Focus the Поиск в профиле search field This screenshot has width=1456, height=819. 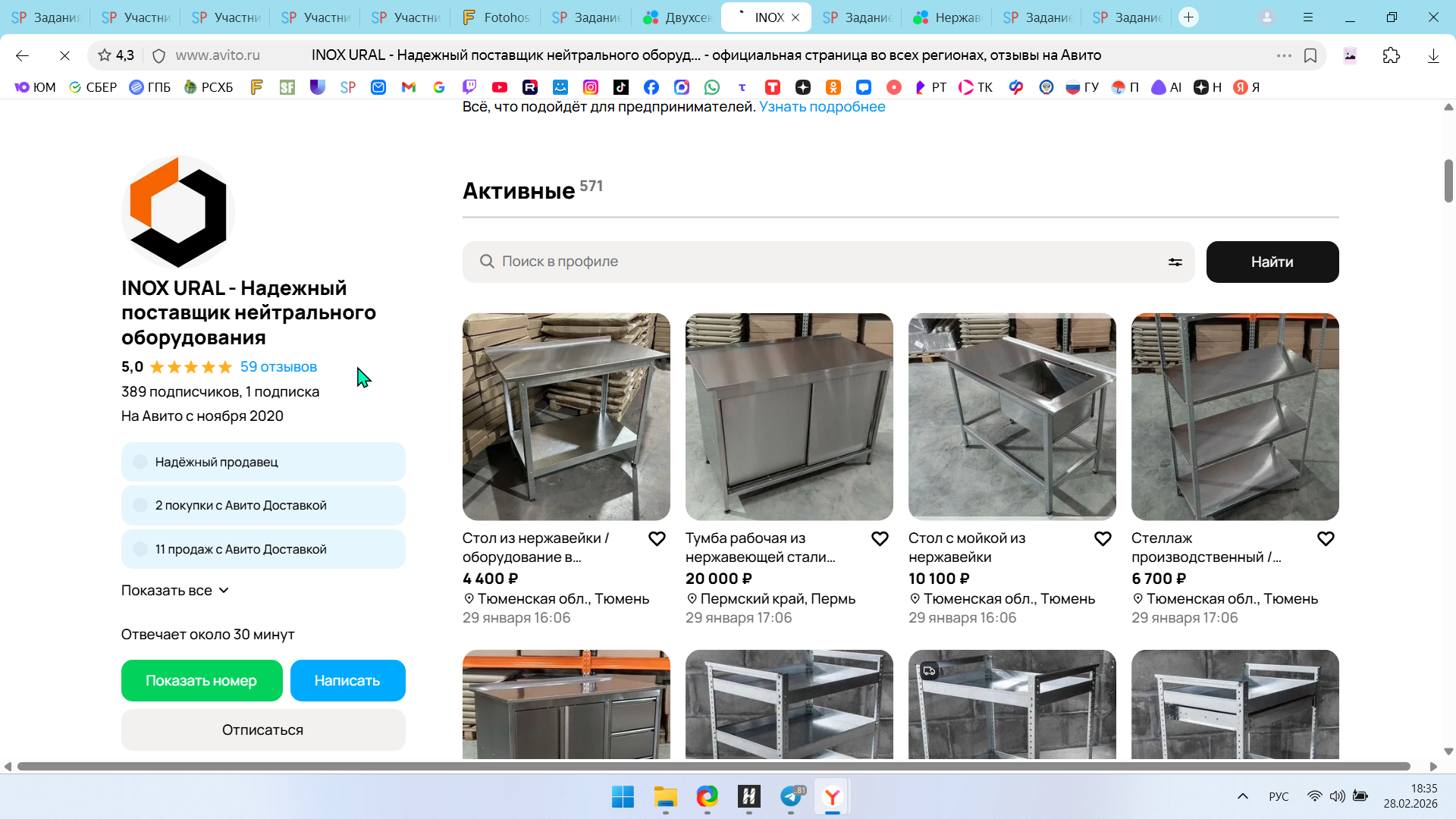(819, 262)
